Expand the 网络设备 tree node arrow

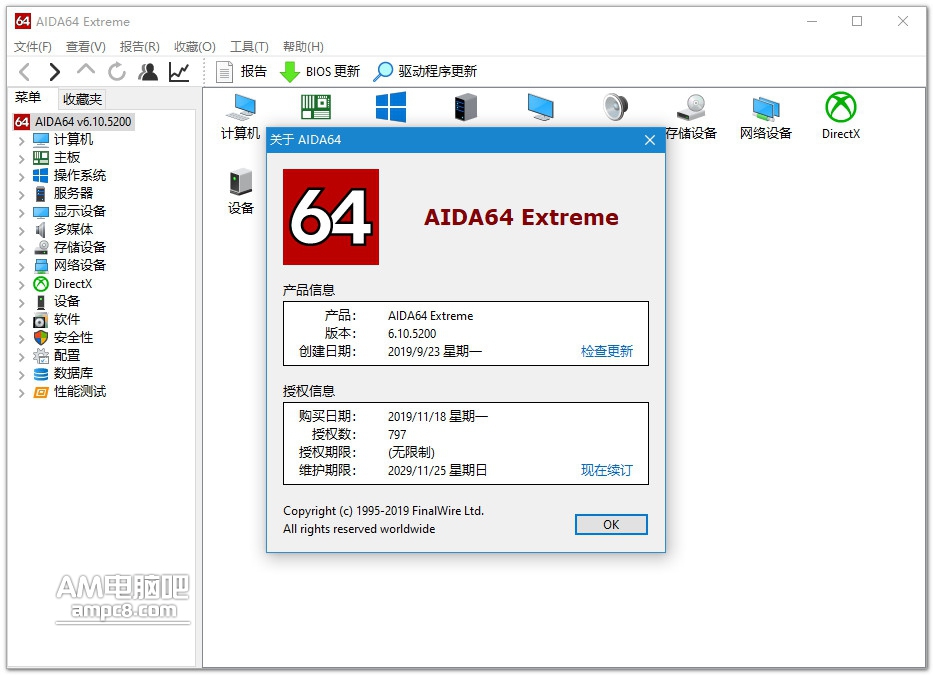click(x=21, y=266)
